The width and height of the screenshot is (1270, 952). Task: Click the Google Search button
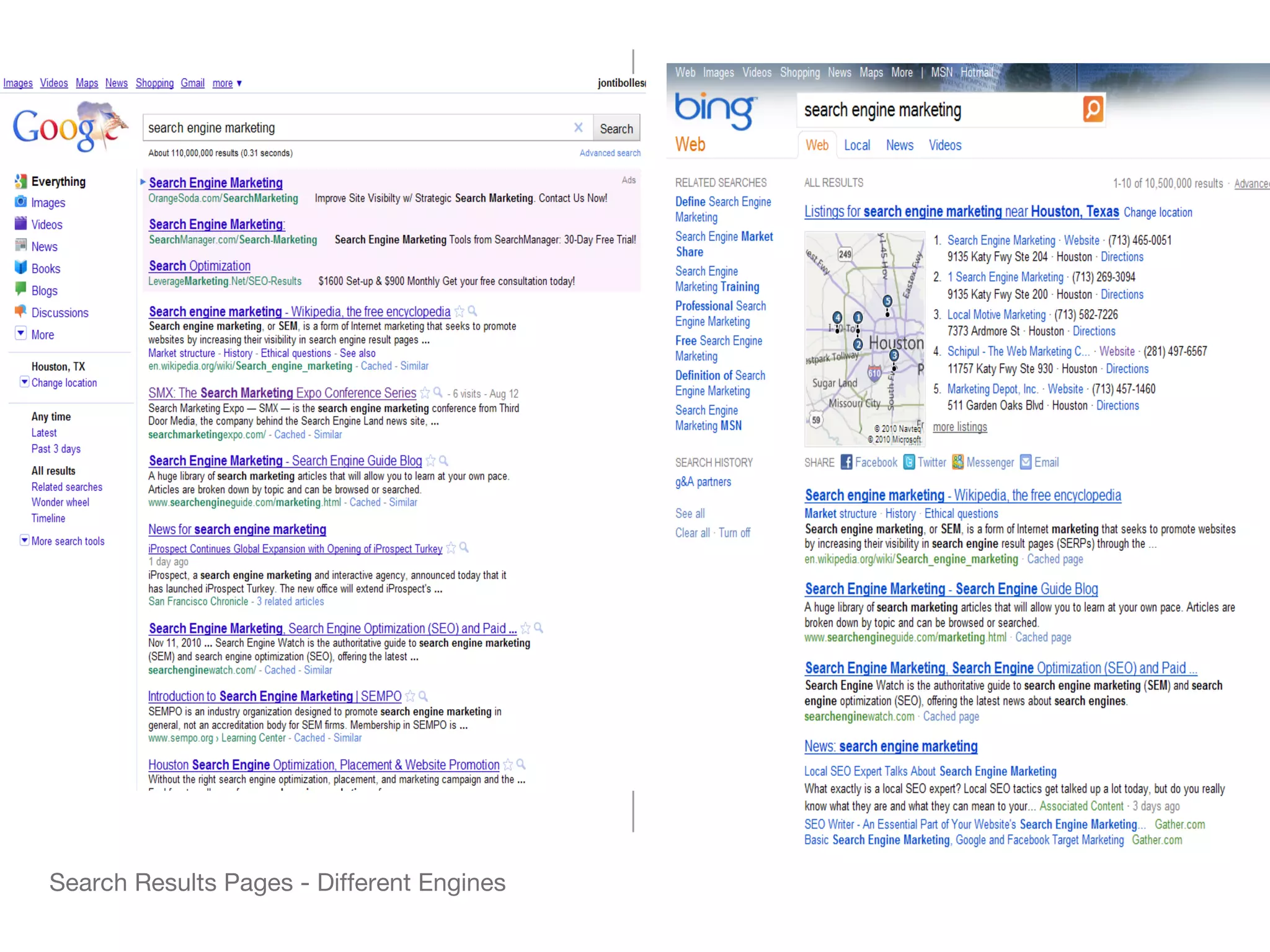point(616,128)
